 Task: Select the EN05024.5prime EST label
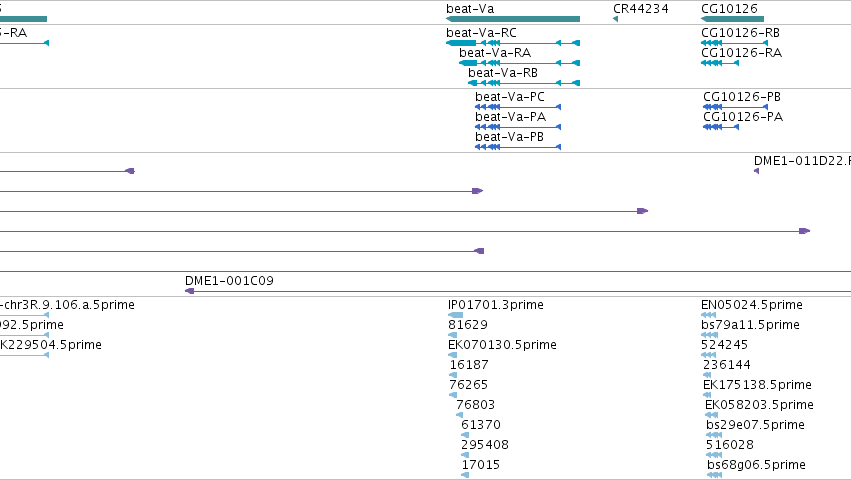click(752, 305)
